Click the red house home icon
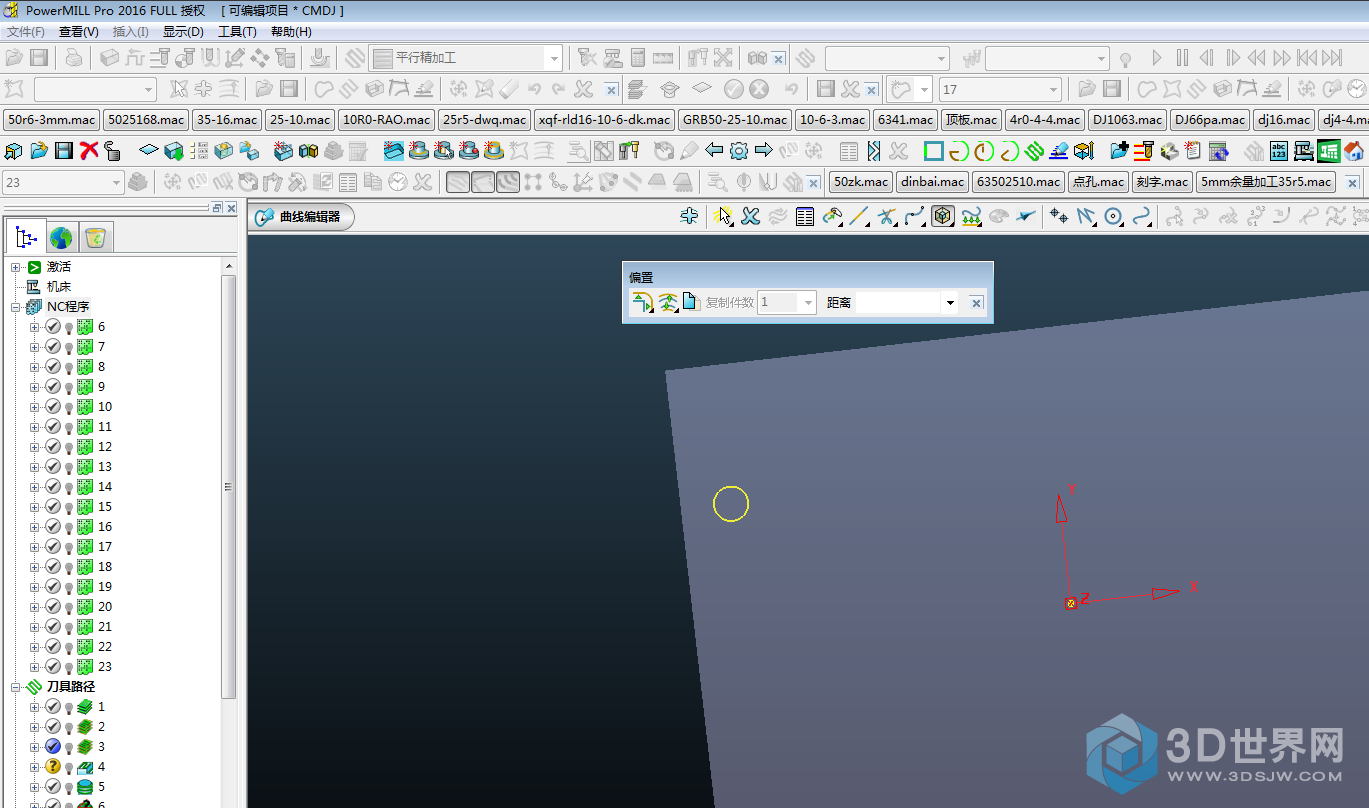The image size is (1369, 808). (1354, 151)
